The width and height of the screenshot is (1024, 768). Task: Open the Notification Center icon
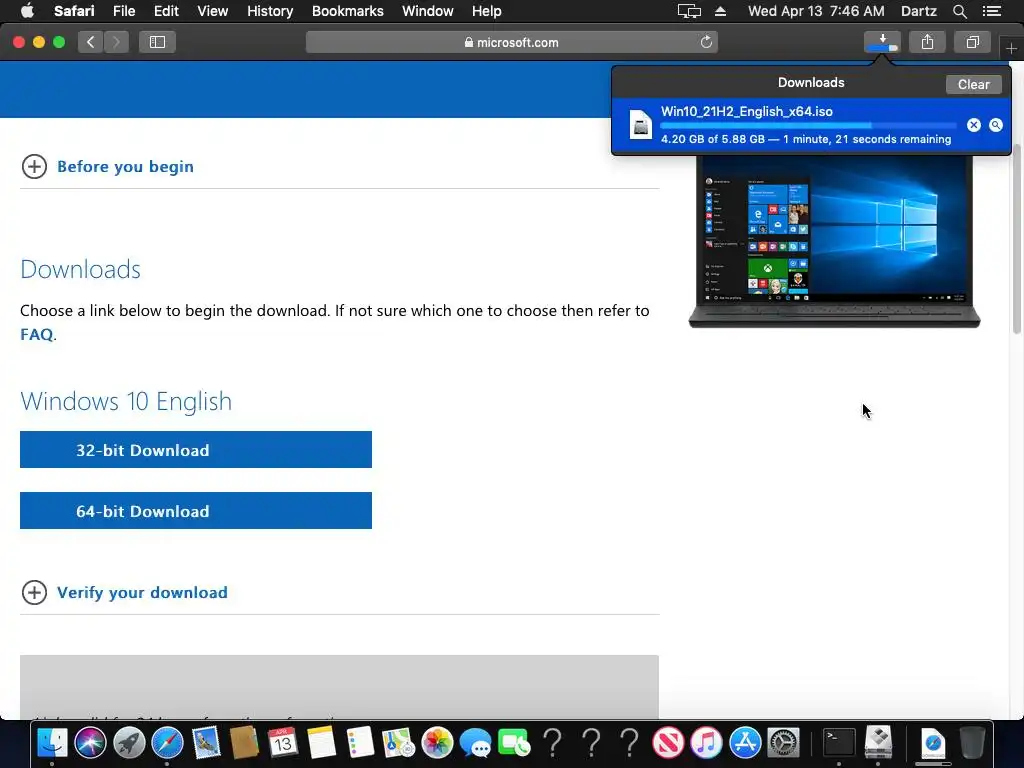coord(992,11)
